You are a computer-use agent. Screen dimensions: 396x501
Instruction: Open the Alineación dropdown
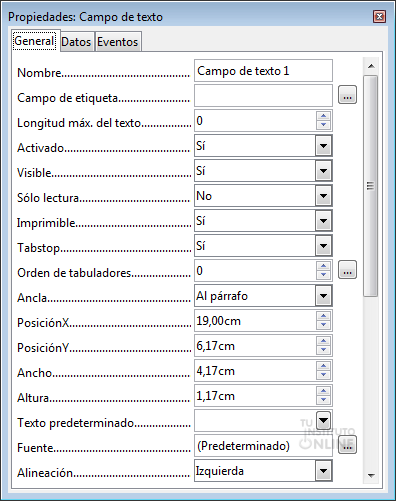(x=323, y=471)
